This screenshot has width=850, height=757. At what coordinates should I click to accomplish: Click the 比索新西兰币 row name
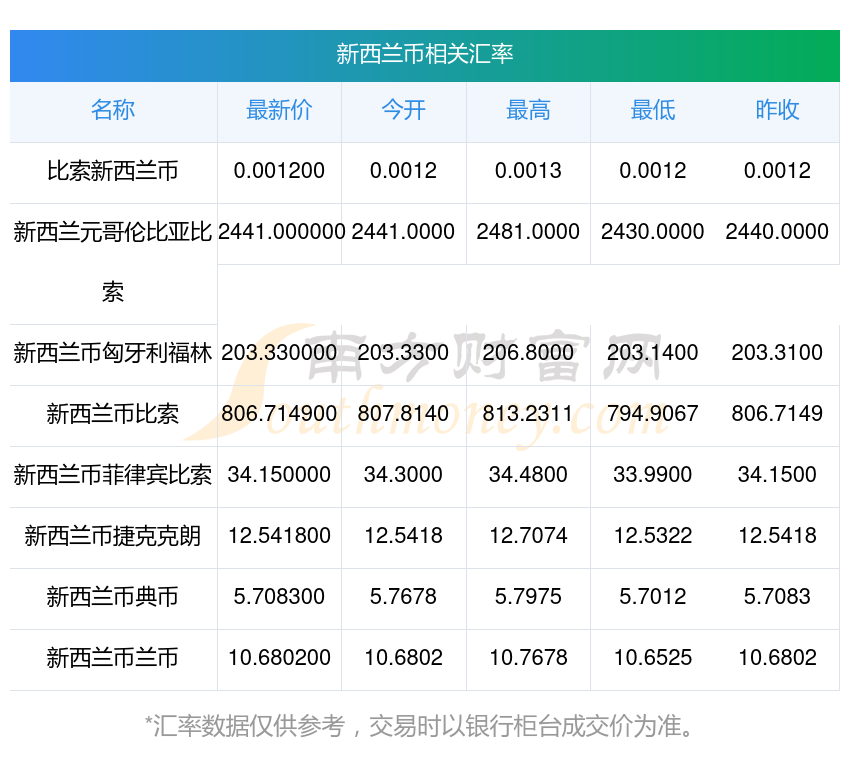[x=113, y=171]
